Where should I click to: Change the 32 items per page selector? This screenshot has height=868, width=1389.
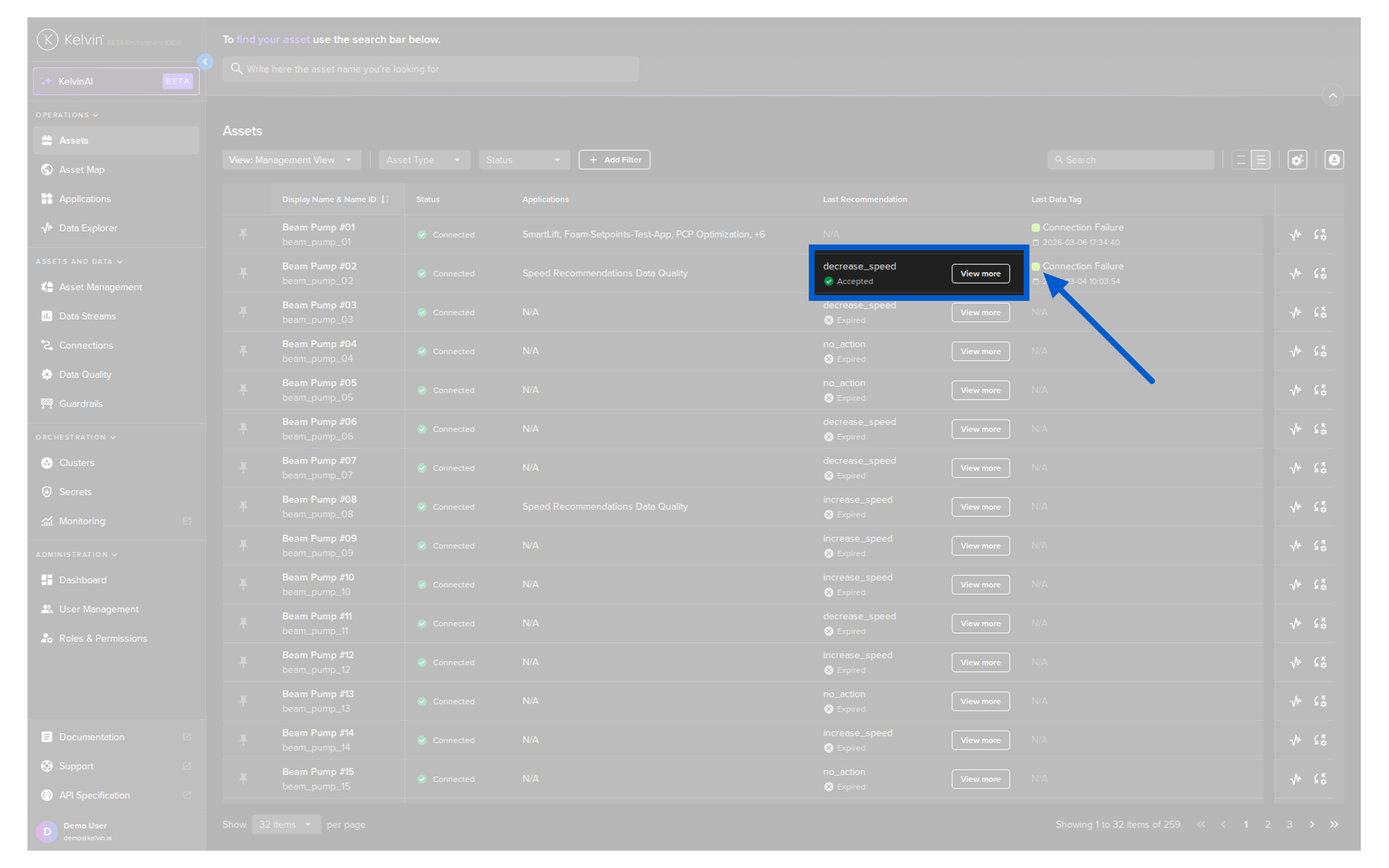[285, 825]
